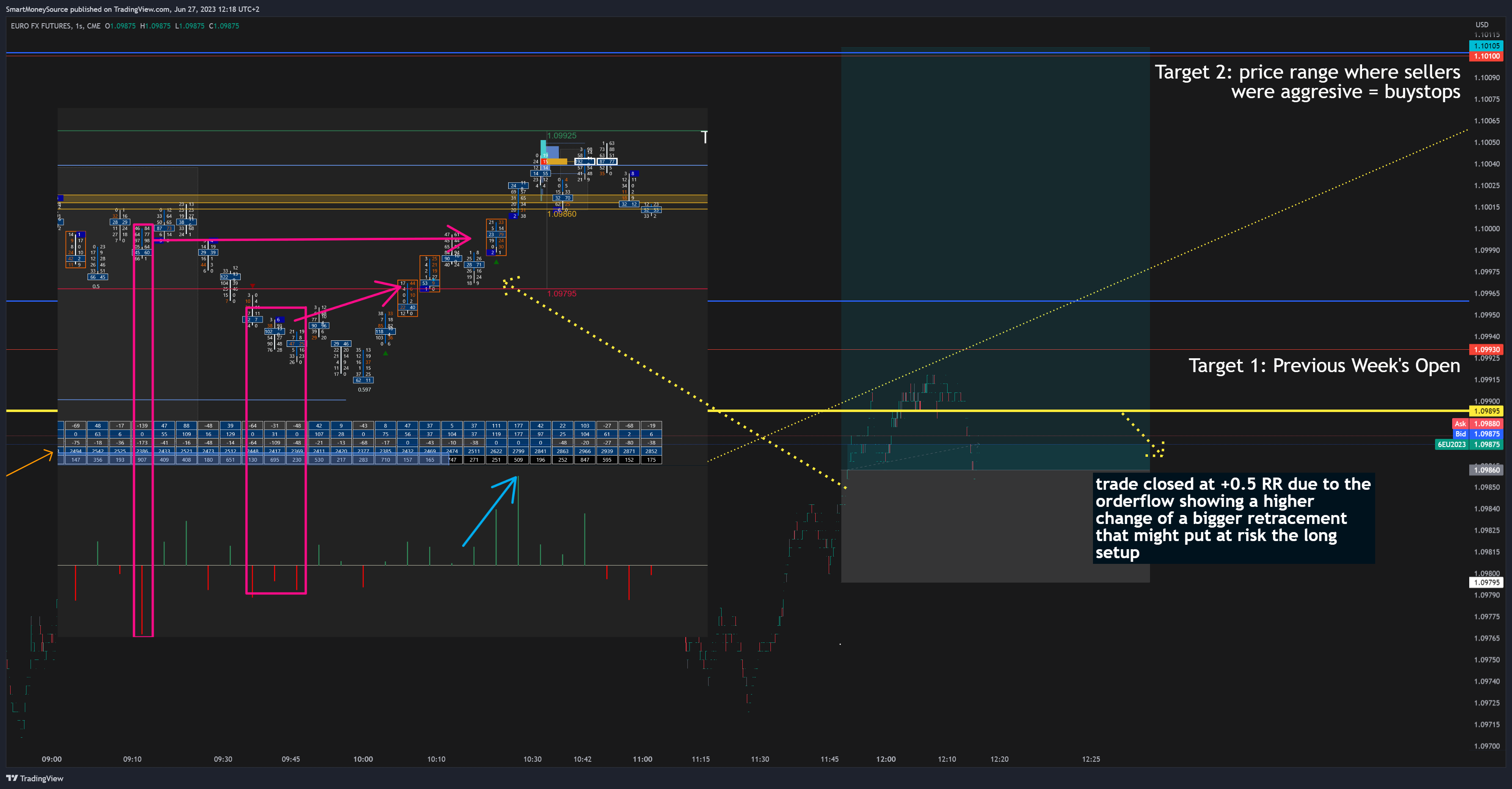
Task: Click the 1.09950 price axis tick
Action: coord(1487,315)
